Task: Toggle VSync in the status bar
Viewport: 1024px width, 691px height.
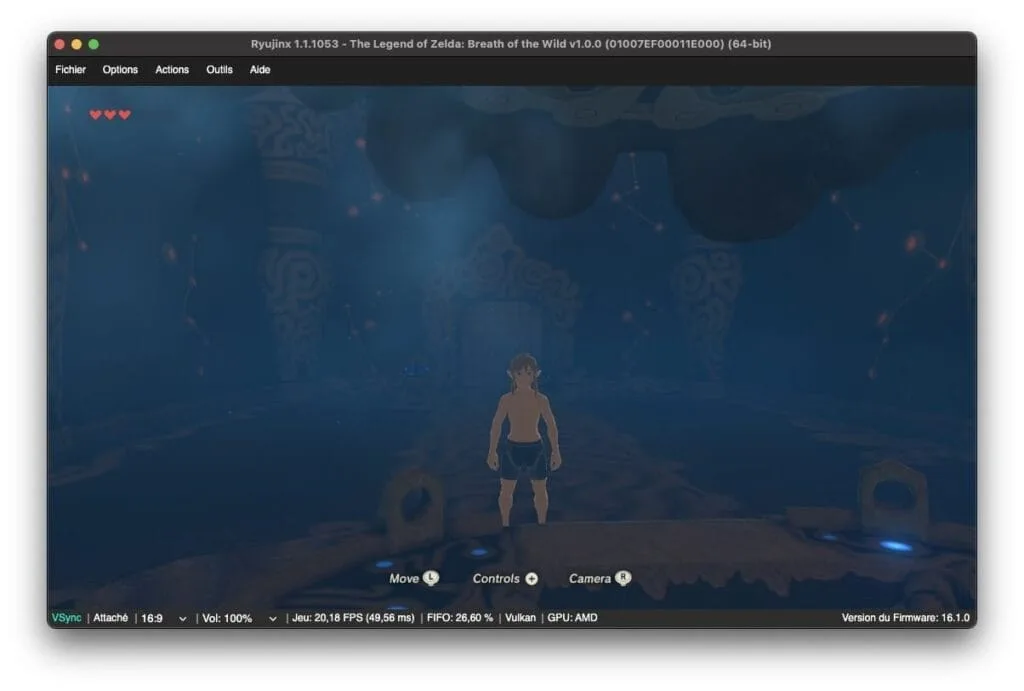Action: pos(65,617)
